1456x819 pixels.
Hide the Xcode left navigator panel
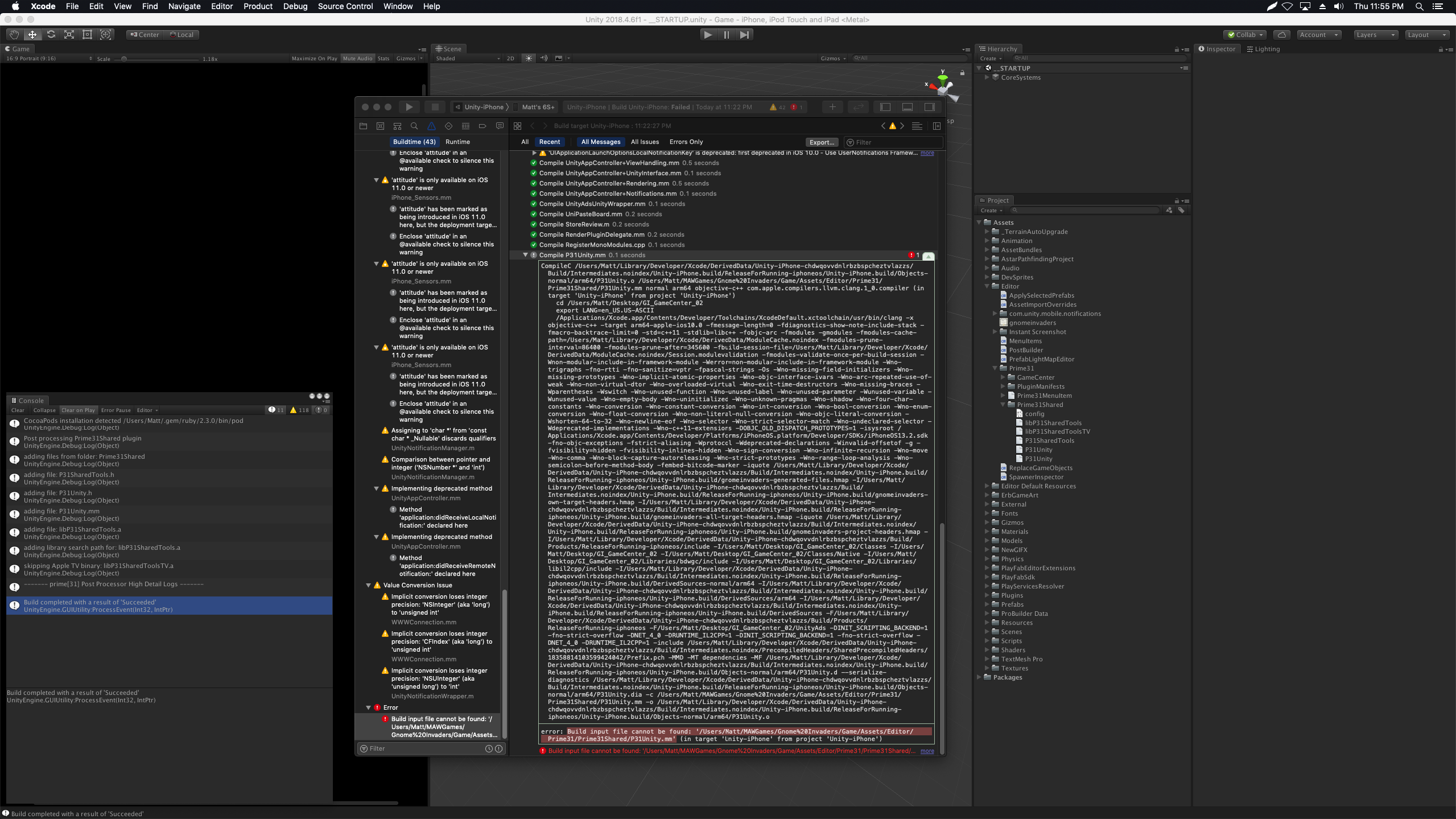[x=885, y=107]
